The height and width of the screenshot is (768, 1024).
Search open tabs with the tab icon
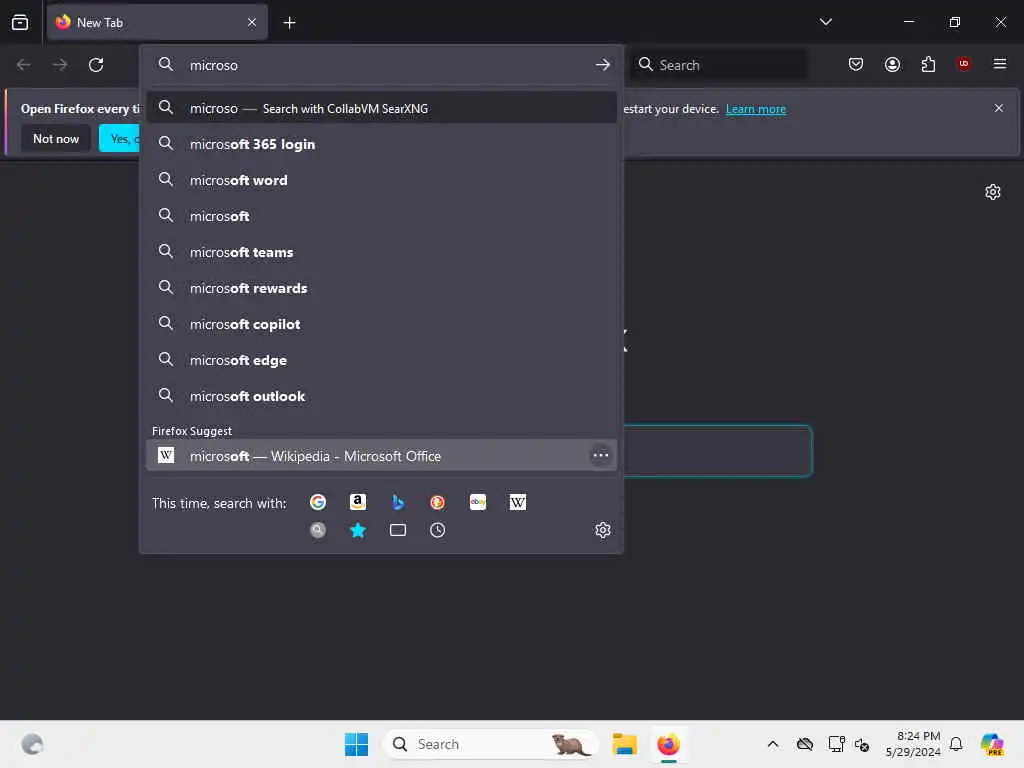pos(398,530)
